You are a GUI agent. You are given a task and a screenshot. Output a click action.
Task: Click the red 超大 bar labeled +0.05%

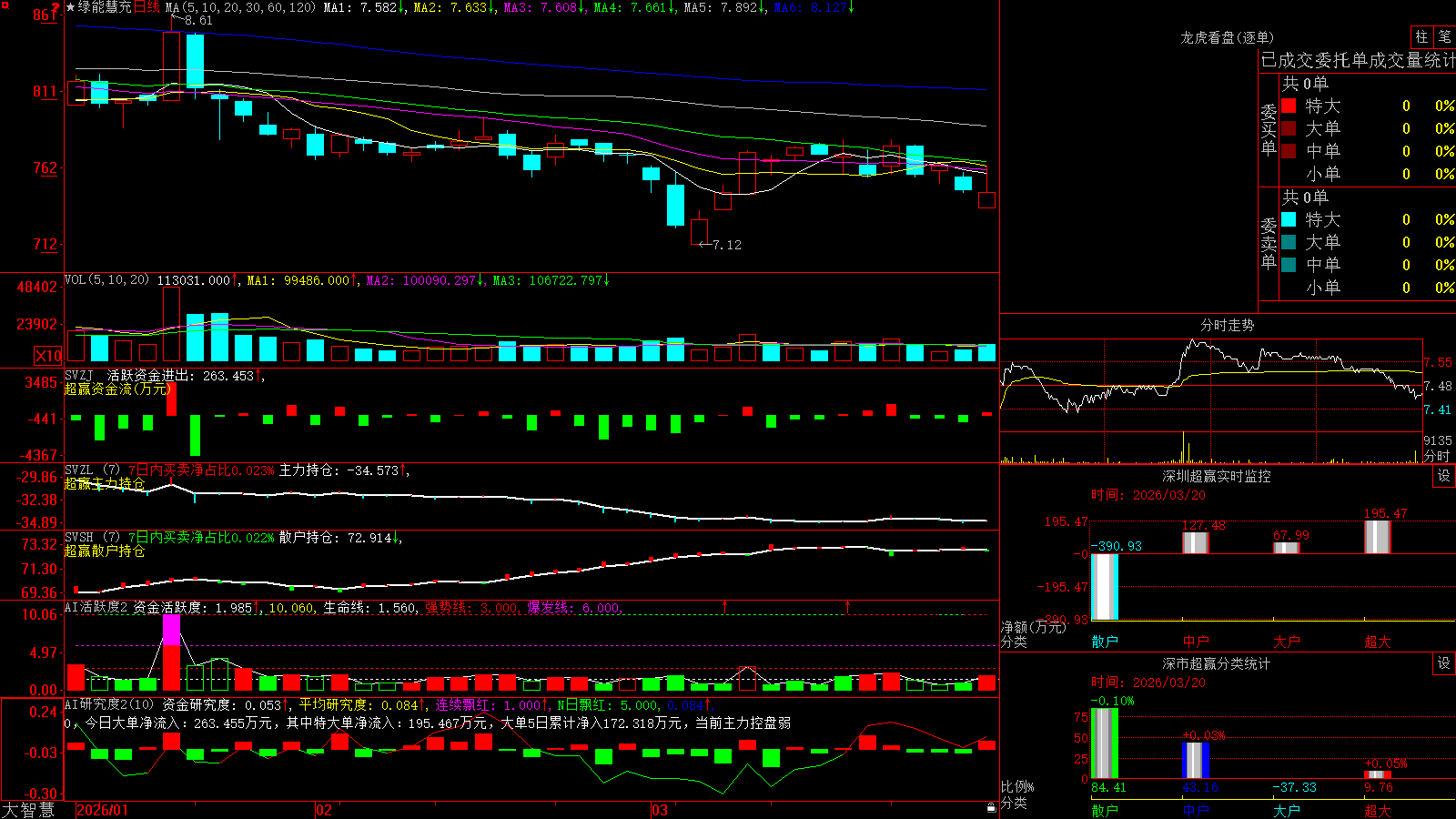click(x=1378, y=774)
